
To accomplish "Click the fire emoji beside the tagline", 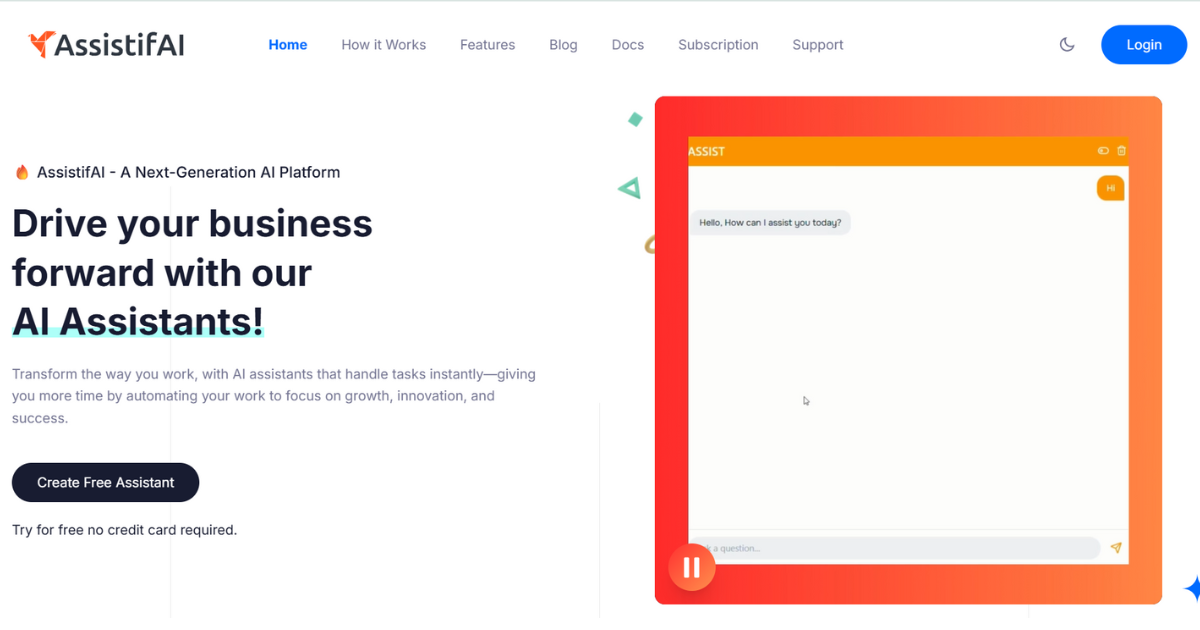I will [x=22, y=172].
